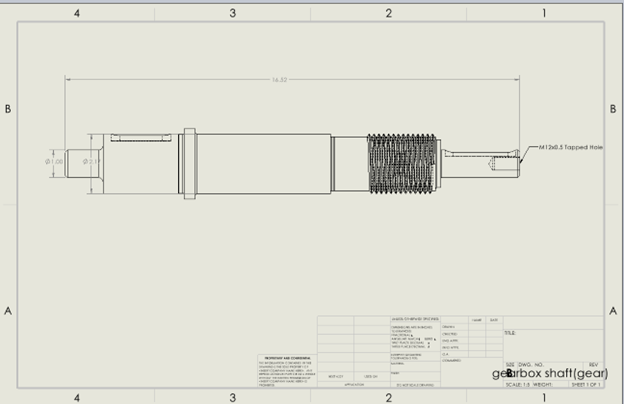Viewport: 624px width, 404px height.
Task: Select the gearbox shaft(gear) drawing number text
Action: 550,373
